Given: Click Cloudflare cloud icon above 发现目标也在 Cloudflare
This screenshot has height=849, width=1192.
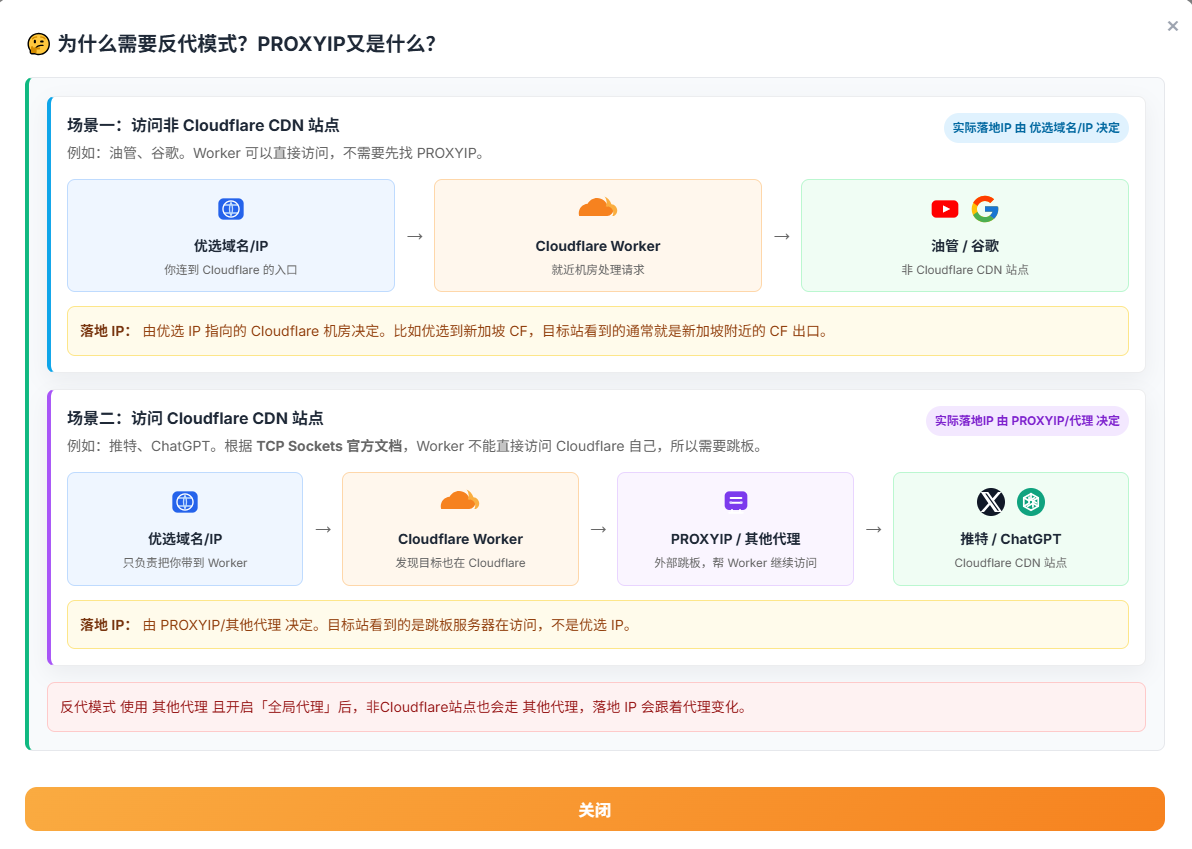Looking at the screenshot, I should point(460,500).
